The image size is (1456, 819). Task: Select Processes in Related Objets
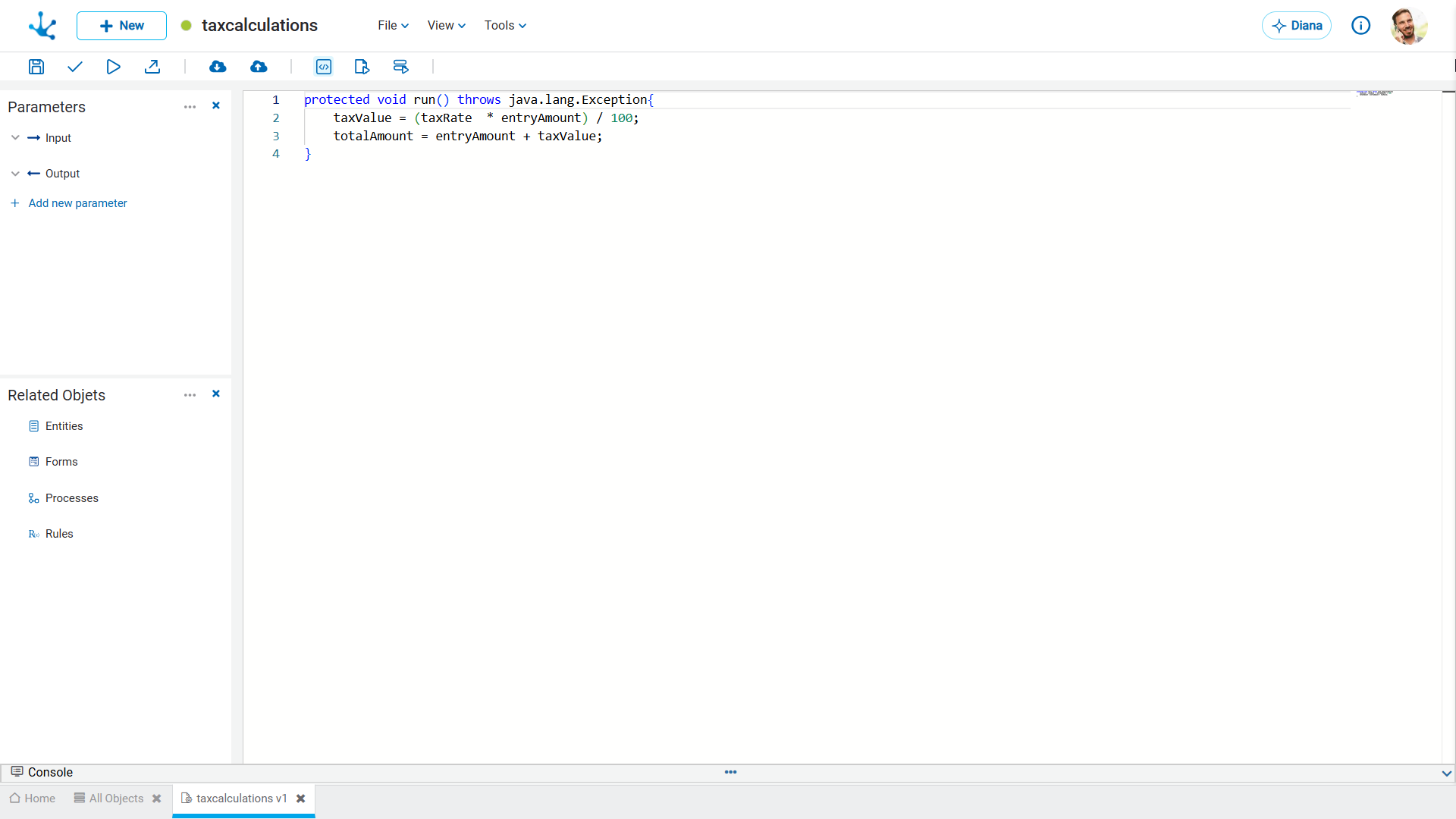(x=64, y=498)
